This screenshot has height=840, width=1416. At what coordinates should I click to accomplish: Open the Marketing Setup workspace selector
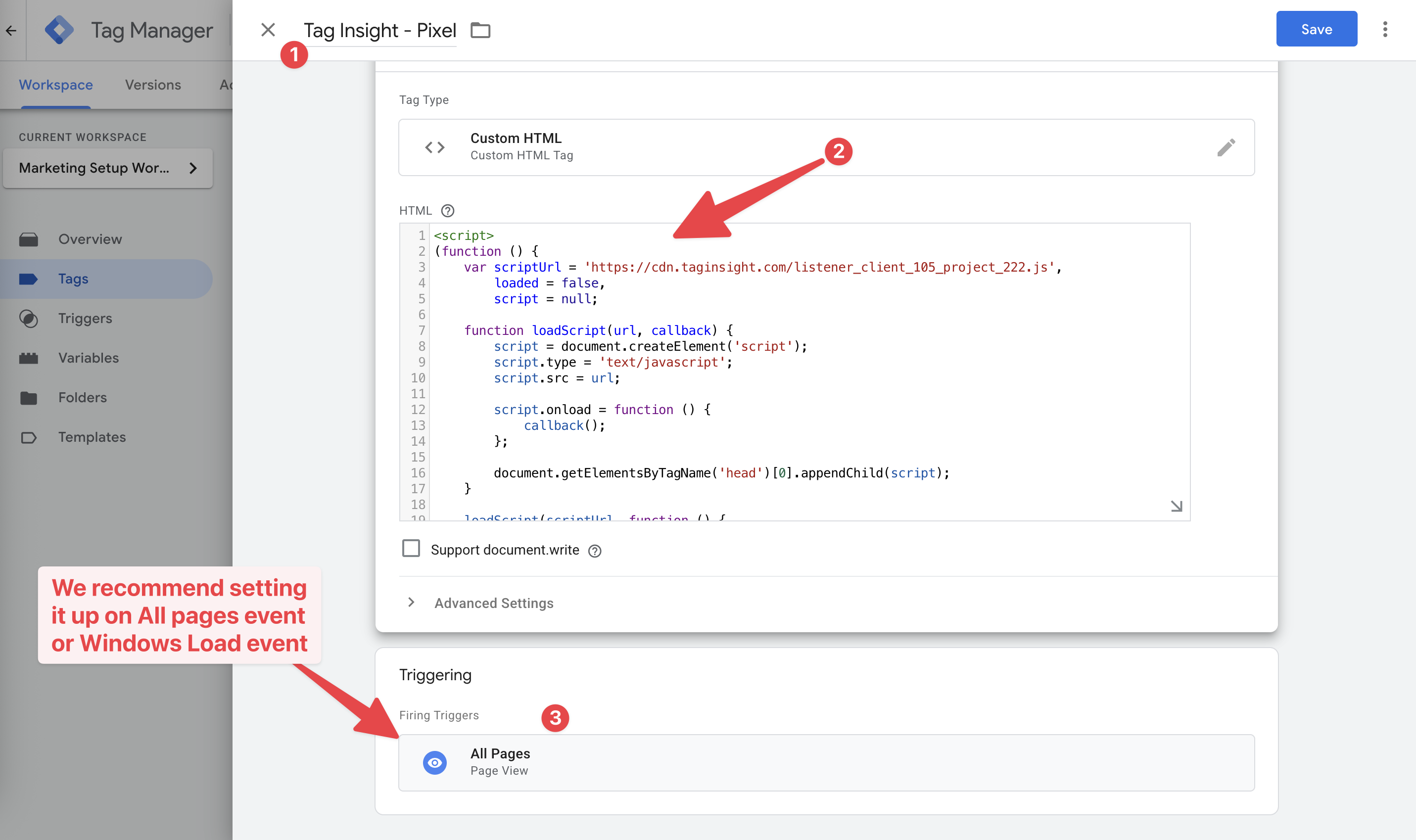tap(107, 168)
